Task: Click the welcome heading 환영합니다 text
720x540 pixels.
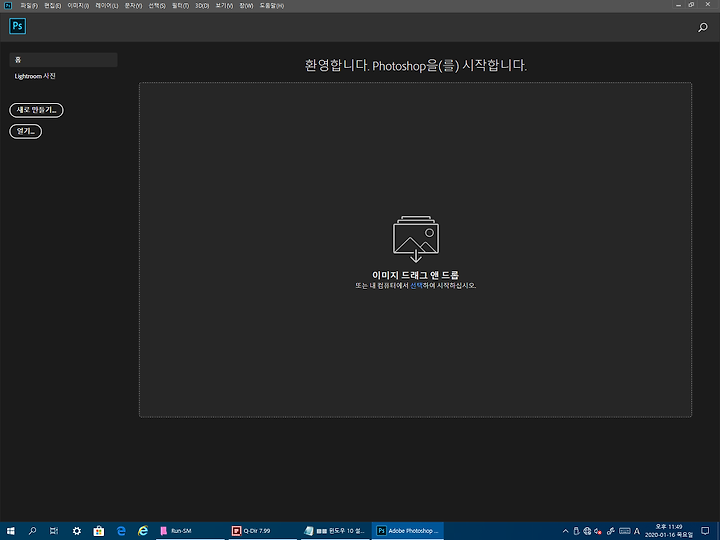Action: pos(416,65)
